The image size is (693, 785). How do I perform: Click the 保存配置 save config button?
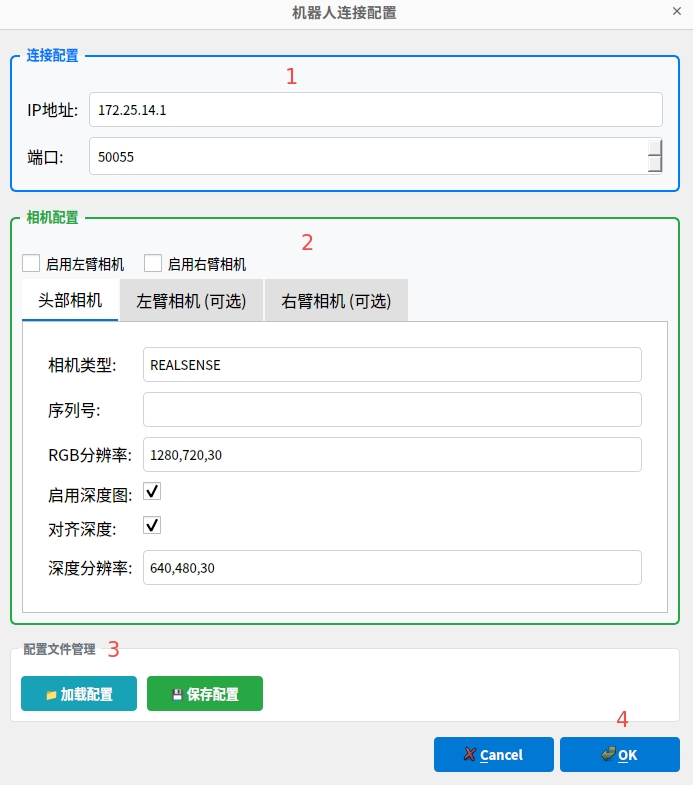click(205, 693)
